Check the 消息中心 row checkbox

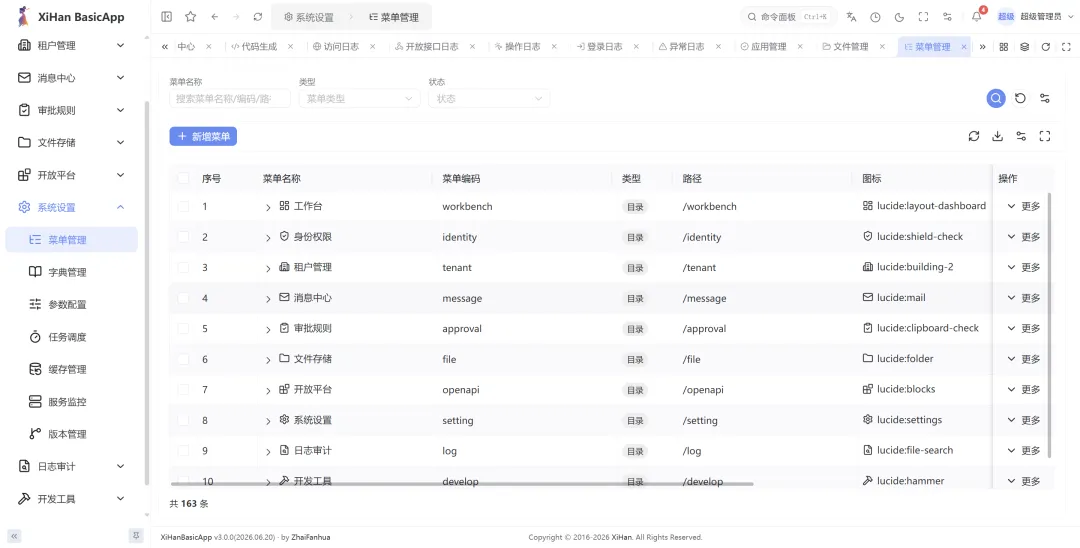coord(183,298)
